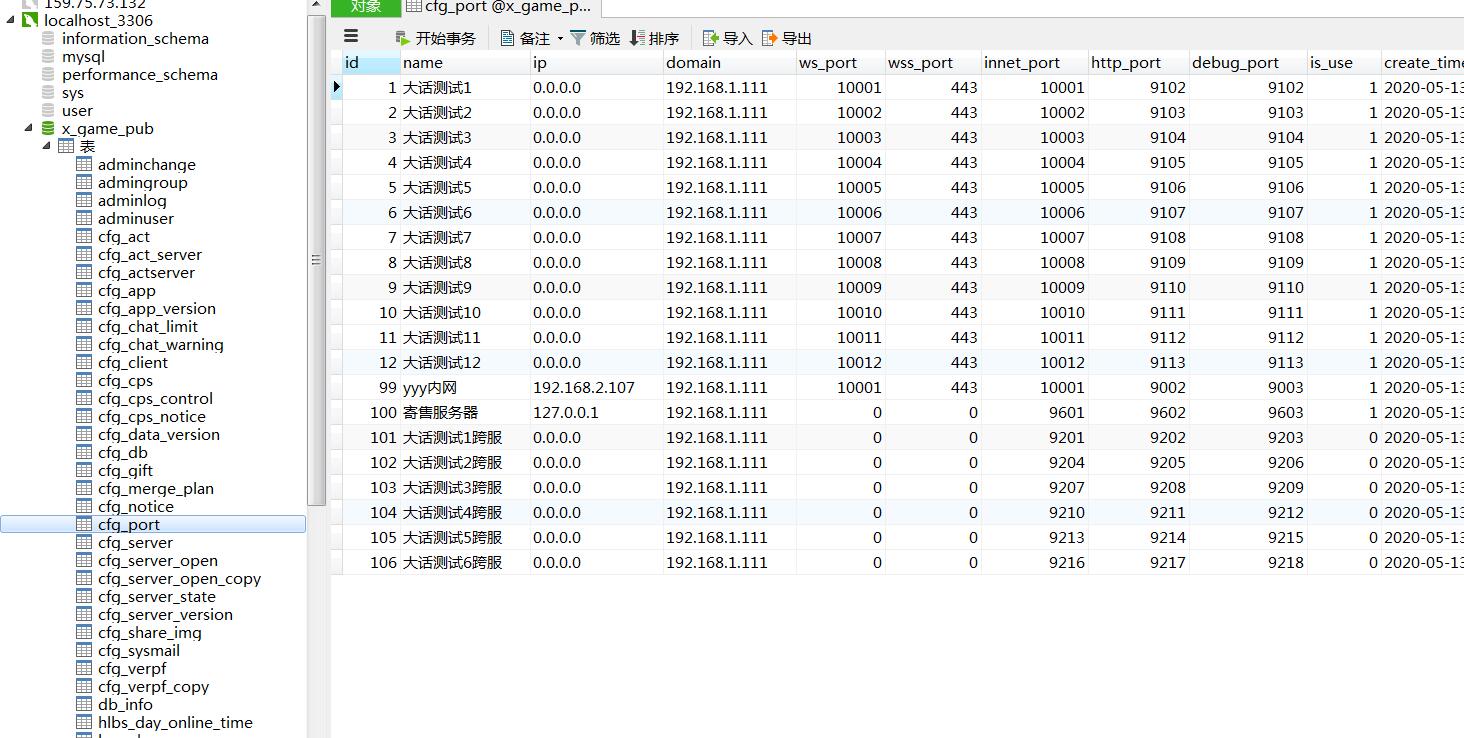Click the table icon beside cfg_server
Image resolution: width=1464 pixels, height=738 pixels.
tap(85, 543)
